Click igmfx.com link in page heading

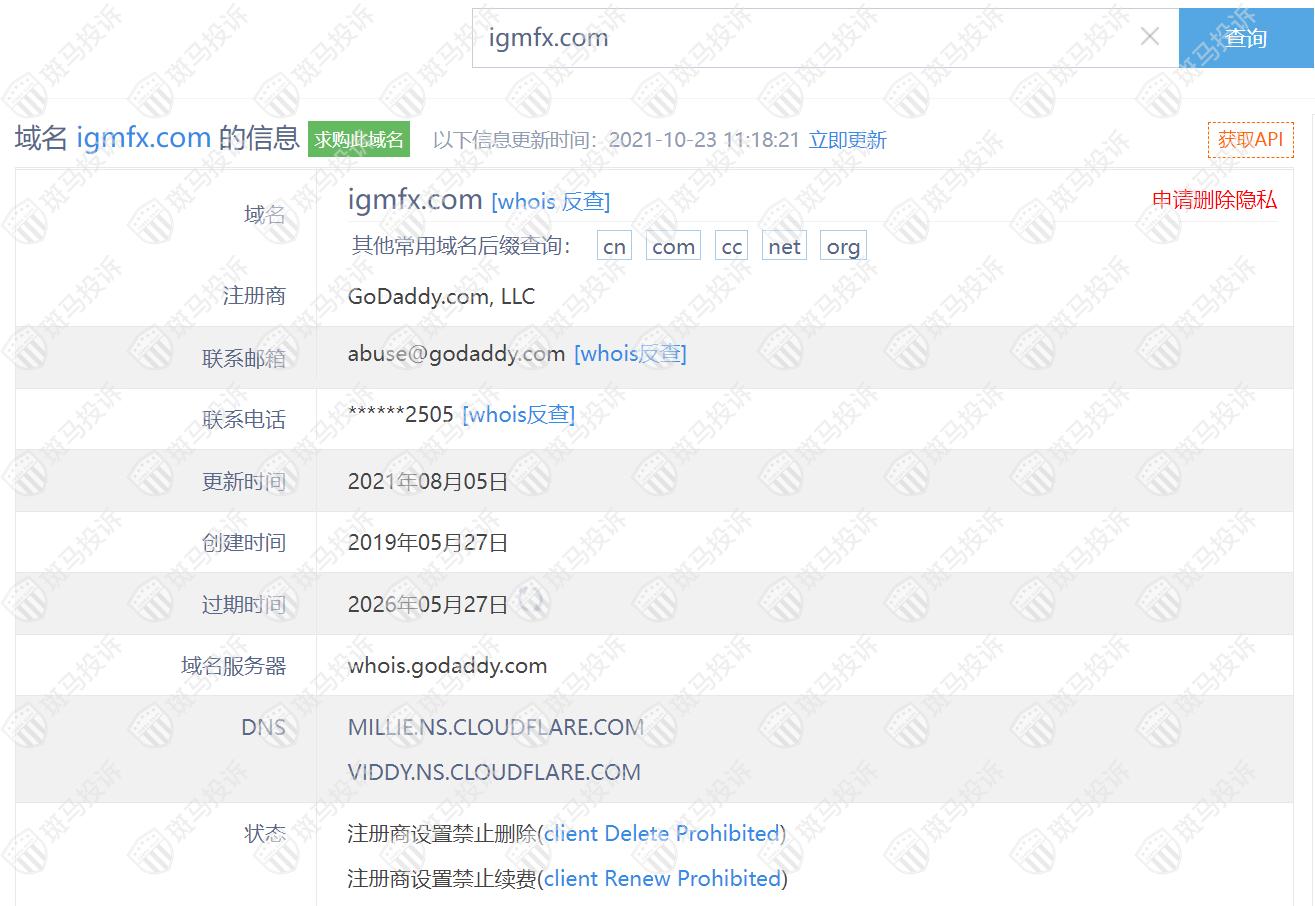143,138
